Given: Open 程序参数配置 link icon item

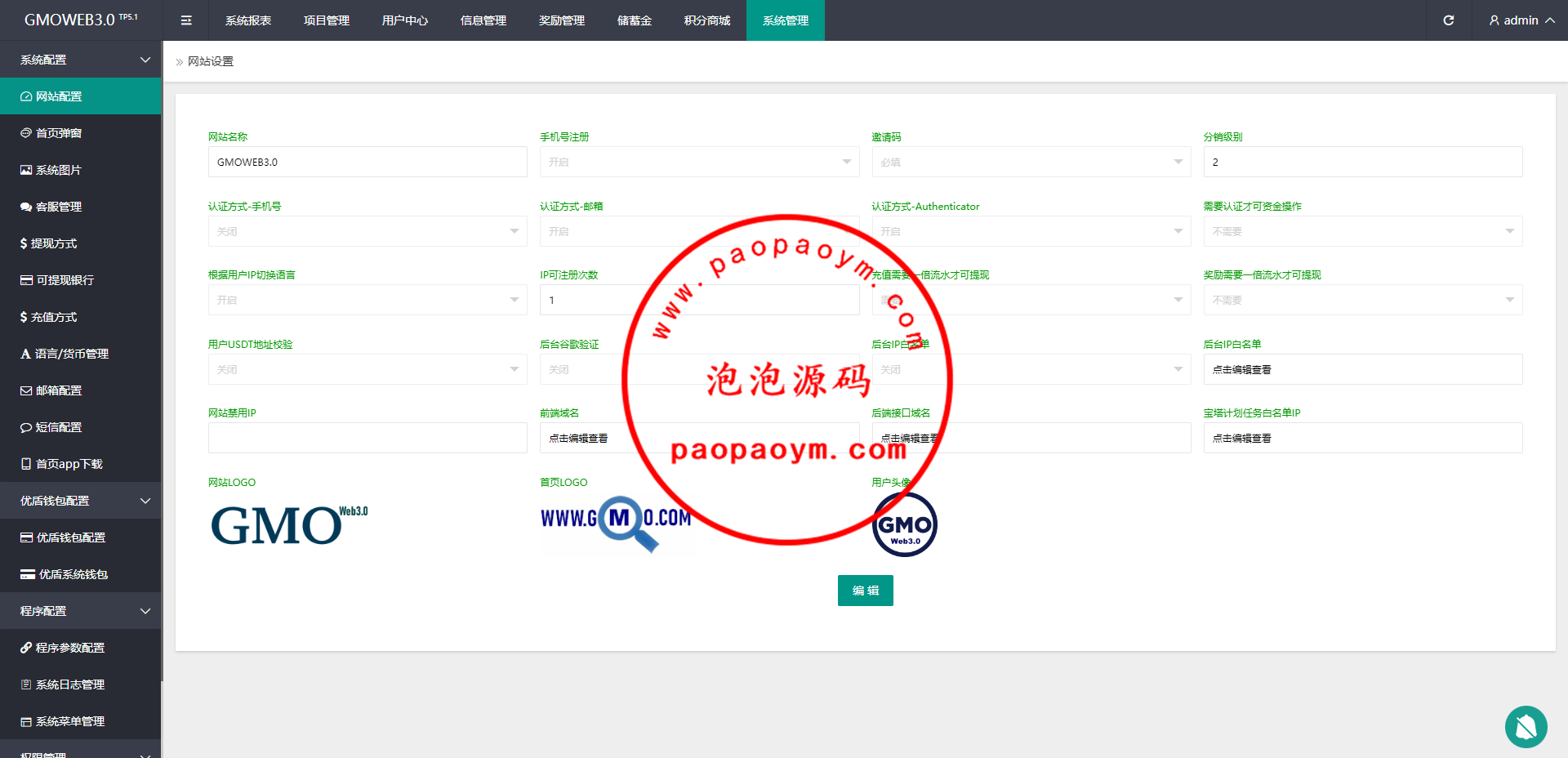Looking at the screenshot, I should pyautogui.click(x=81, y=648).
